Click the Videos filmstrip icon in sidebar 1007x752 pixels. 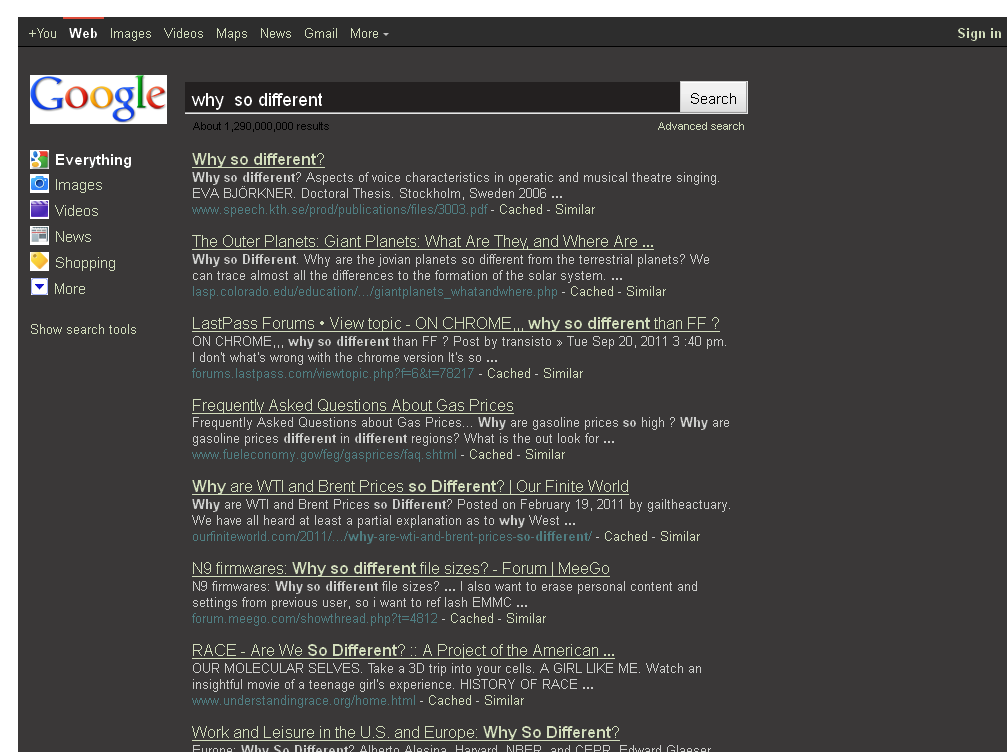click(x=39, y=210)
